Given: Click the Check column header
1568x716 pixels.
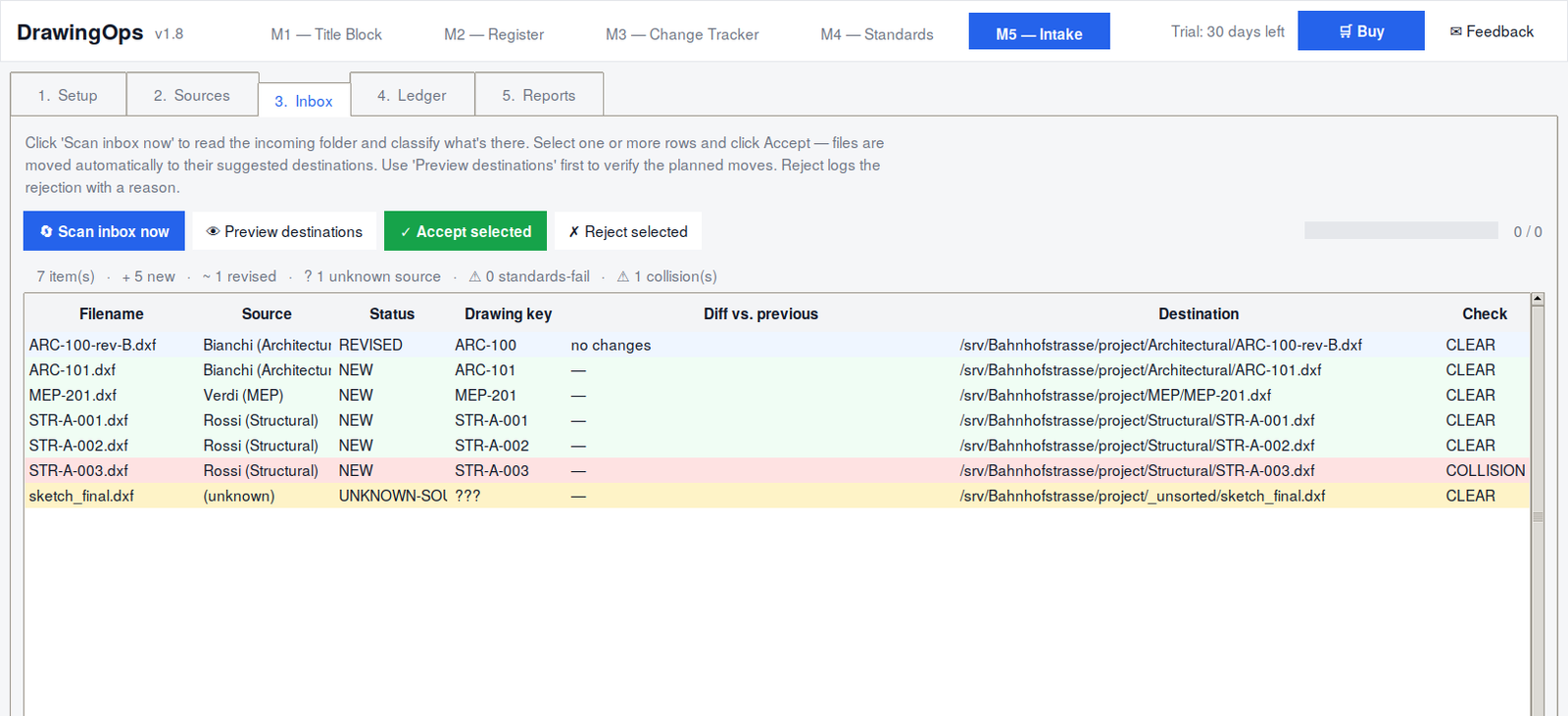Looking at the screenshot, I should click(x=1485, y=314).
